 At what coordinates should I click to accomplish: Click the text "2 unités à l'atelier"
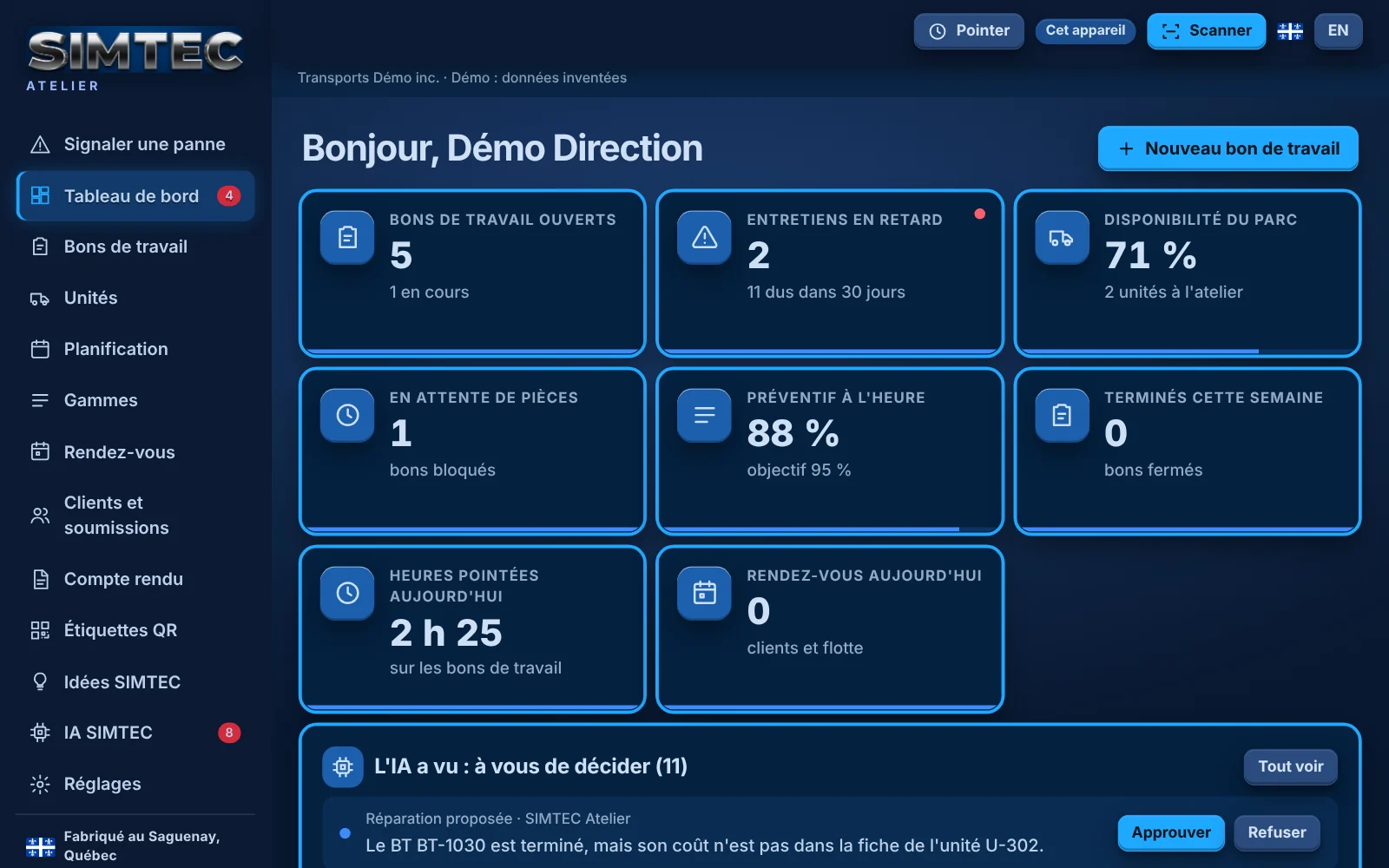tap(1173, 293)
